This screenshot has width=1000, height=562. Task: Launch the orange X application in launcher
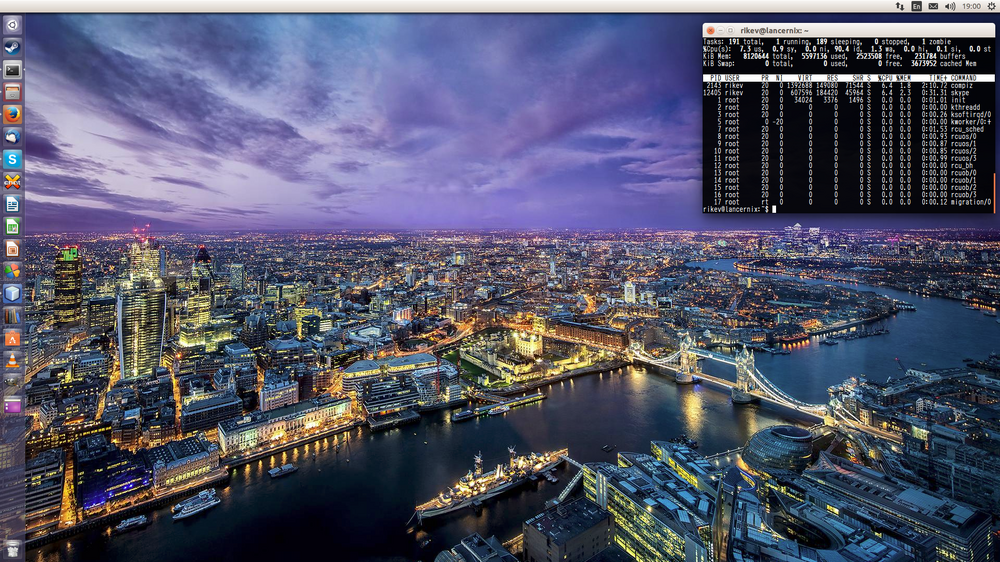12,182
